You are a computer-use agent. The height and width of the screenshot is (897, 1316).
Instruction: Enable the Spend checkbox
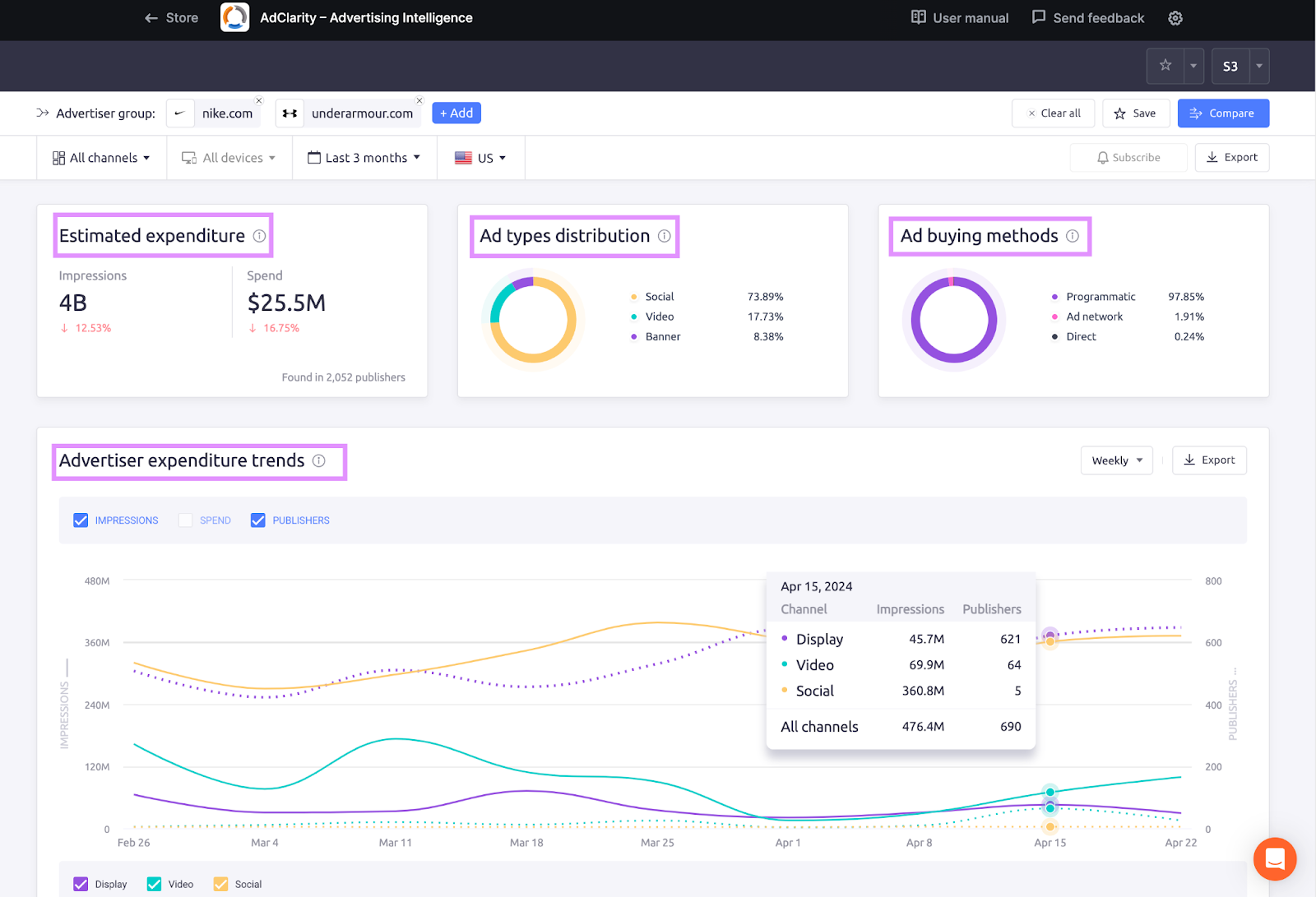(186, 520)
